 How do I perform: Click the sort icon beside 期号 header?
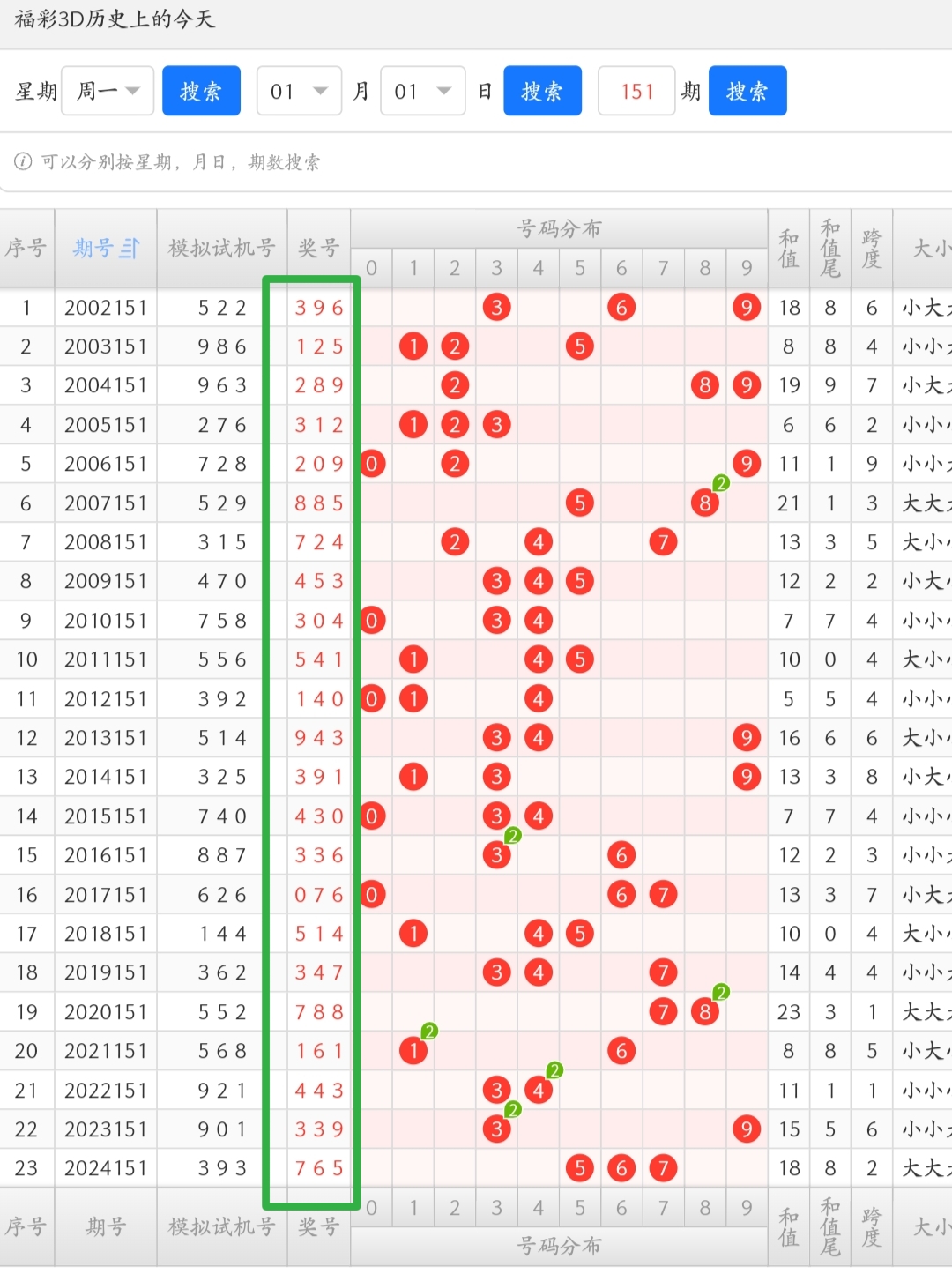click(x=130, y=249)
